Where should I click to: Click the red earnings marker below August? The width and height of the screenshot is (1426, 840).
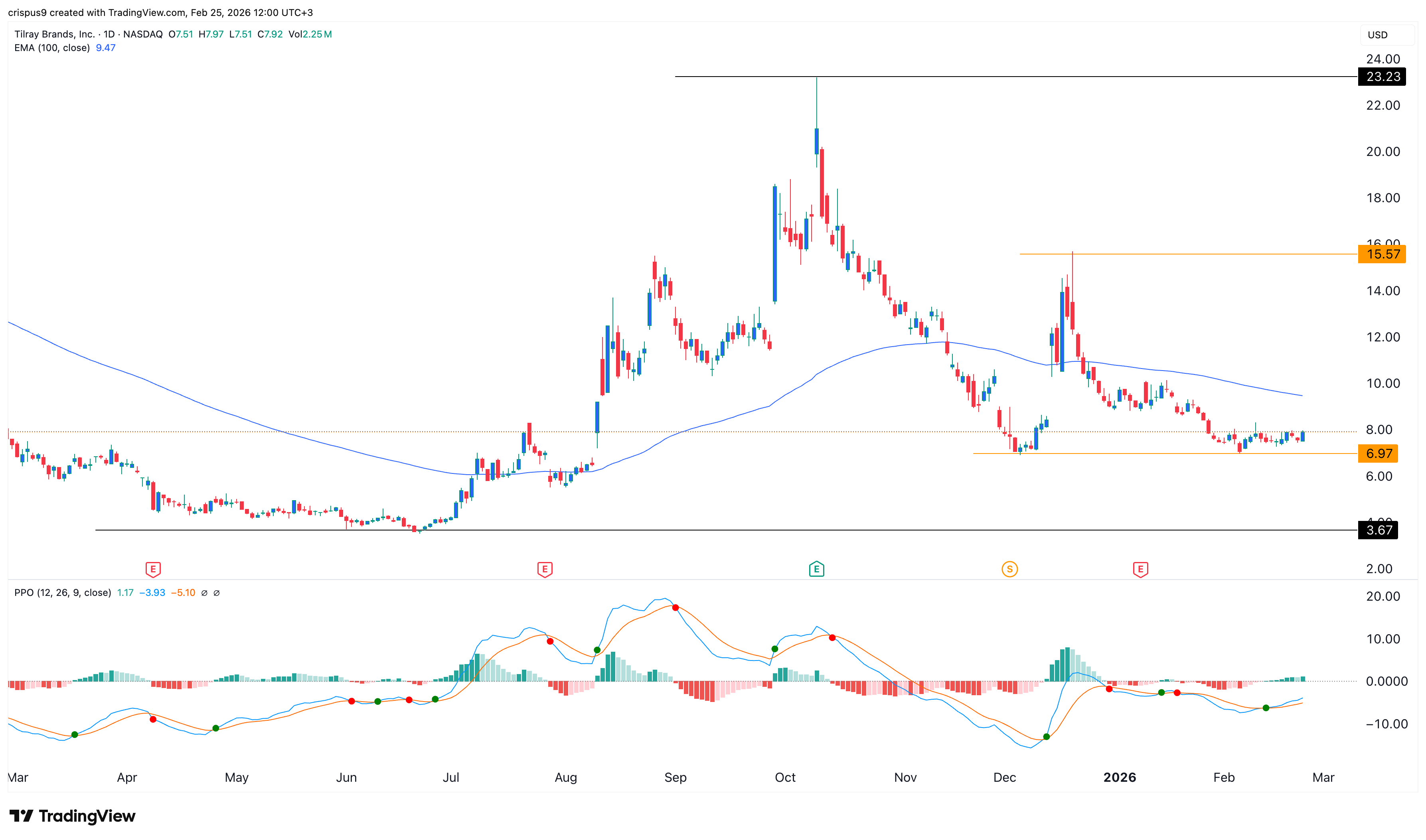(545, 569)
